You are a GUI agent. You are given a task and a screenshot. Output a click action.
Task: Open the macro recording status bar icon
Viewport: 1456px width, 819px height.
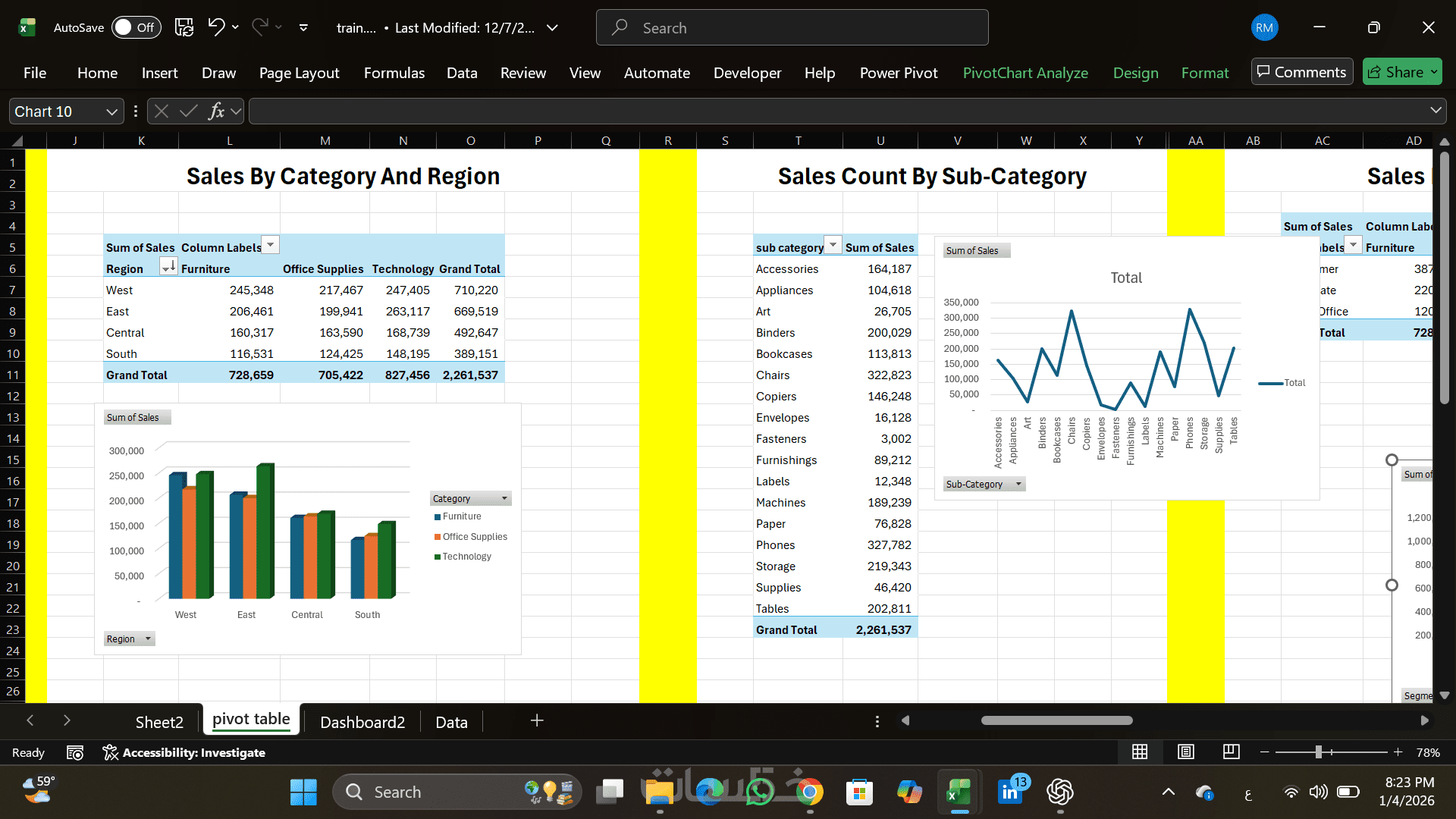pyautogui.click(x=74, y=752)
